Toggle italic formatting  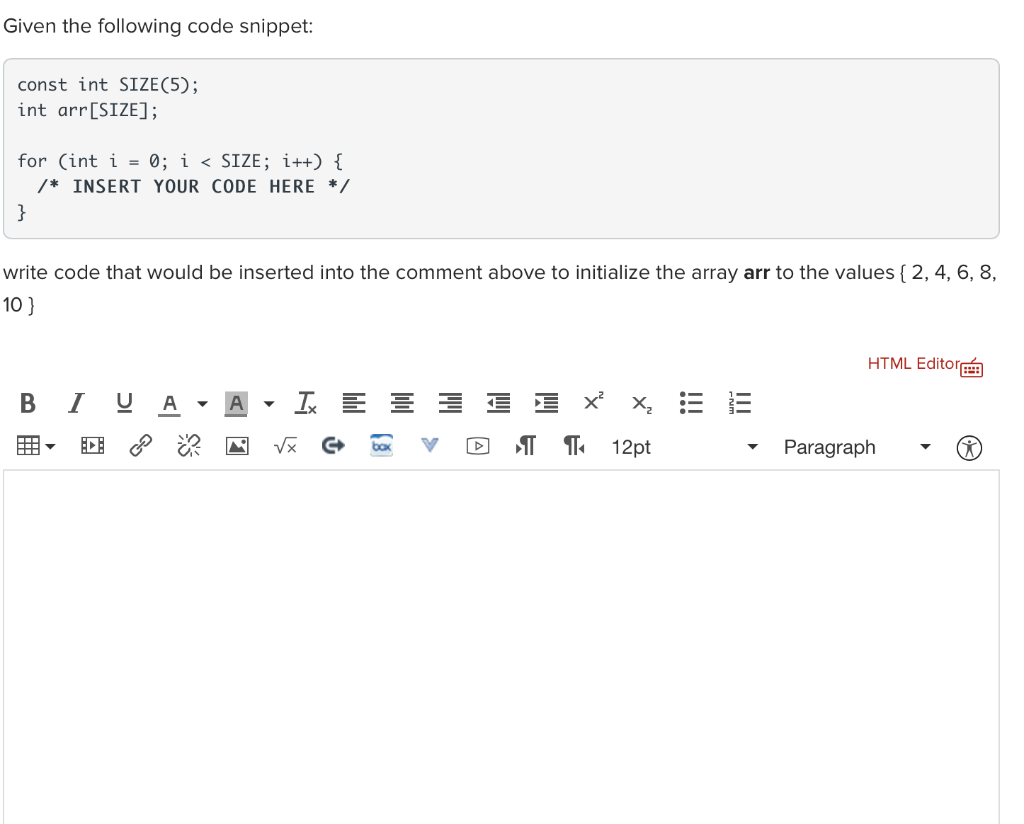tap(76, 403)
